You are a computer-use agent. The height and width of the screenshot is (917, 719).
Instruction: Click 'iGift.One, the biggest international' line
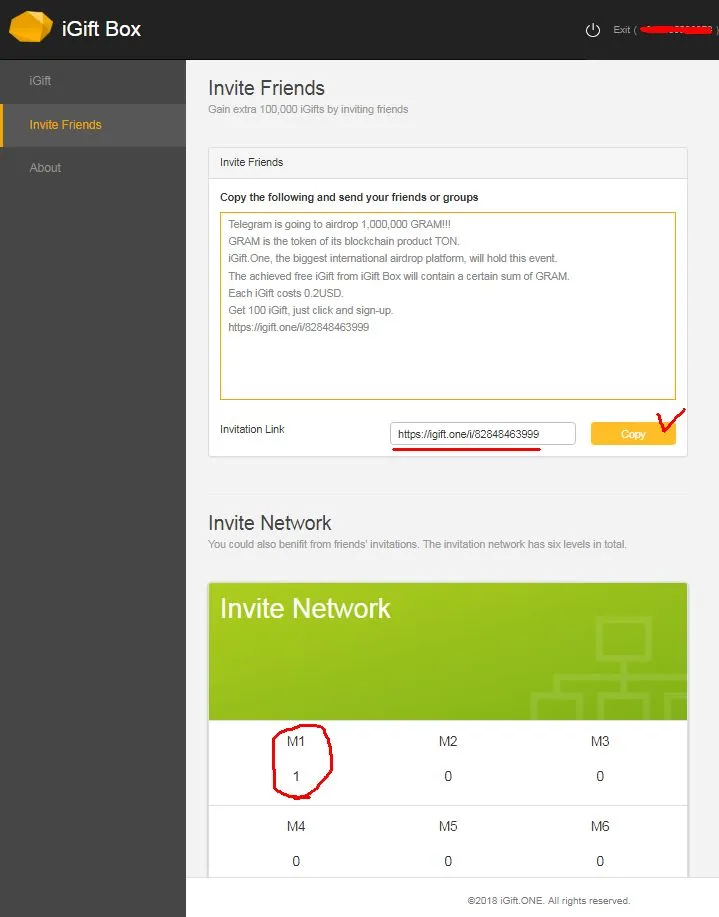coord(393,258)
